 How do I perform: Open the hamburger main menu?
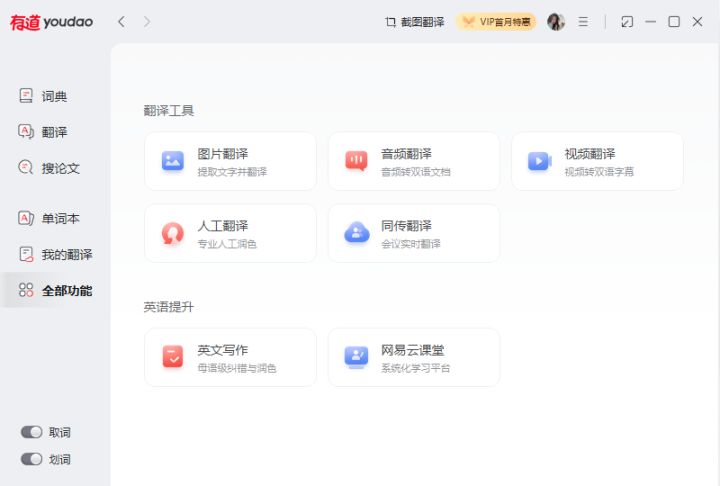click(x=583, y=22)
